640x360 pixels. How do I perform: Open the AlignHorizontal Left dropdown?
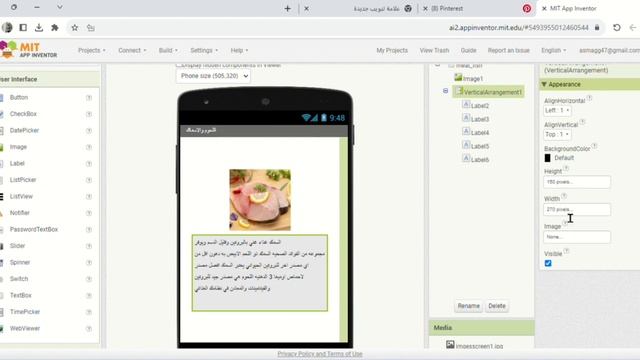(557, 111)
